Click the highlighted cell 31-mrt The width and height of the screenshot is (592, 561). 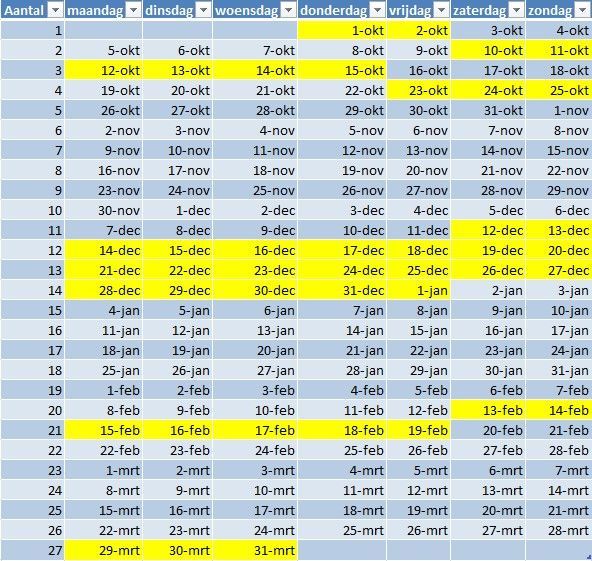[x=255, y=550]
